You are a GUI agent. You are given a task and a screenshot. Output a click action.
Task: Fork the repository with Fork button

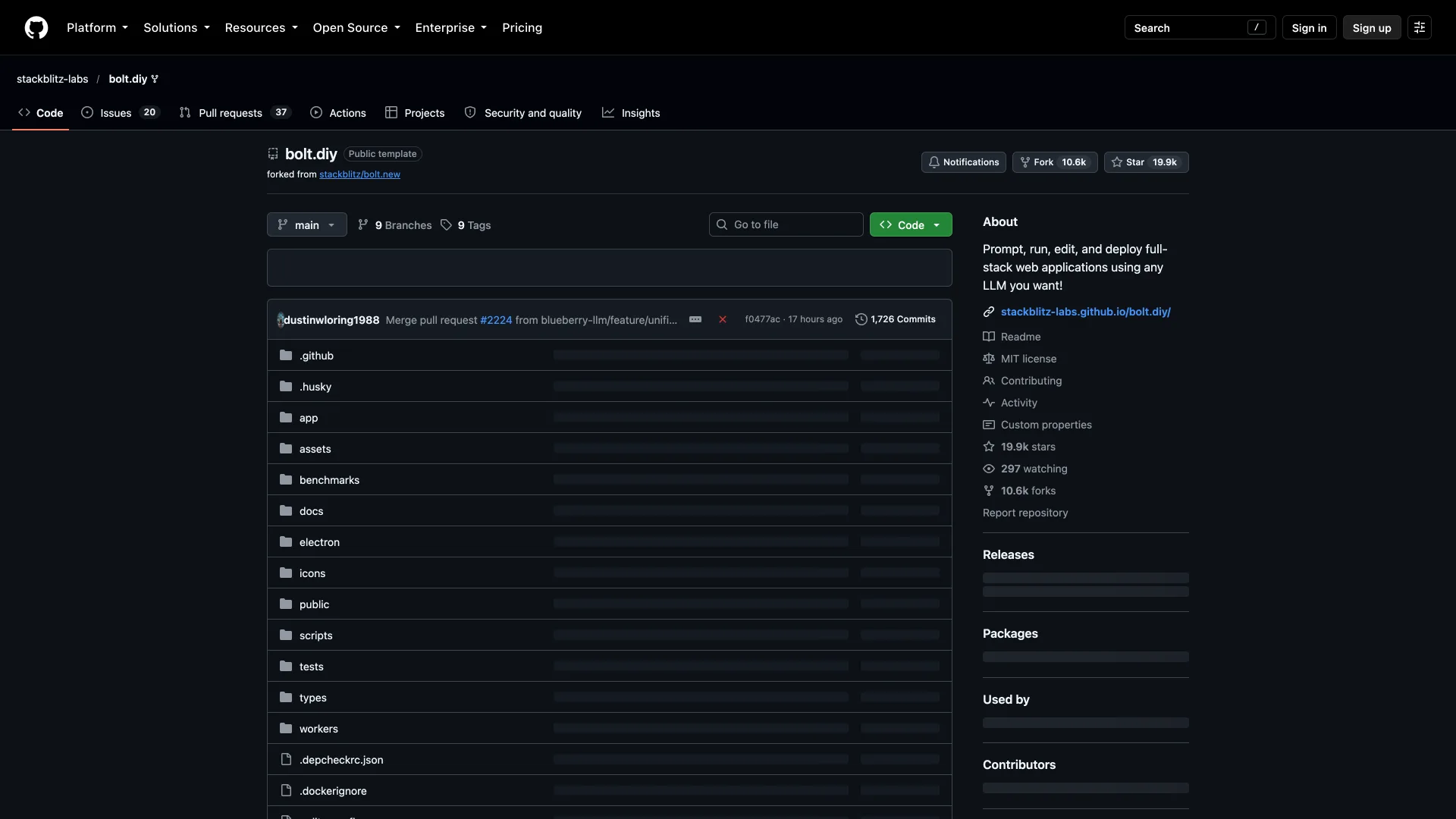tap(1055, 162)
